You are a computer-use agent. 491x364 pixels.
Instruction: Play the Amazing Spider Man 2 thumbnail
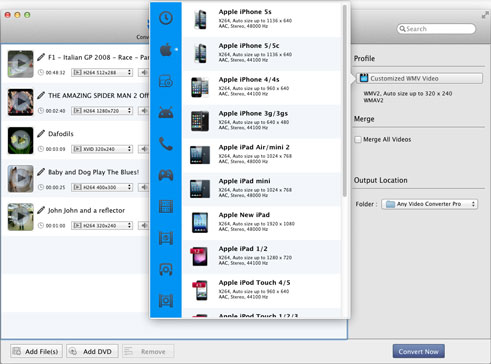point(21,102)
